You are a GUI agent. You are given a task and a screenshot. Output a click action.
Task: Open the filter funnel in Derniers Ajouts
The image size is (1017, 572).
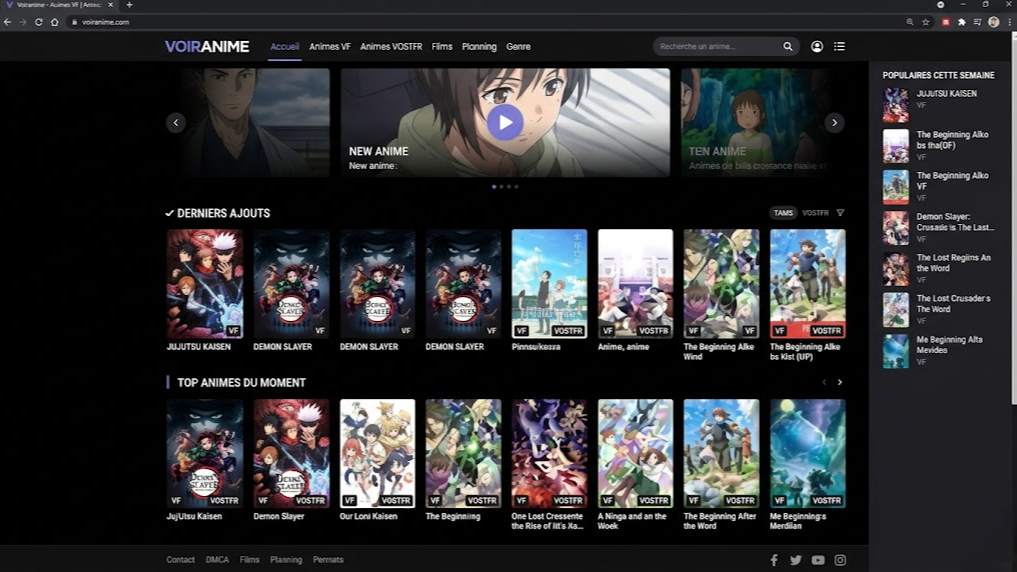click(x=840, y=213)
